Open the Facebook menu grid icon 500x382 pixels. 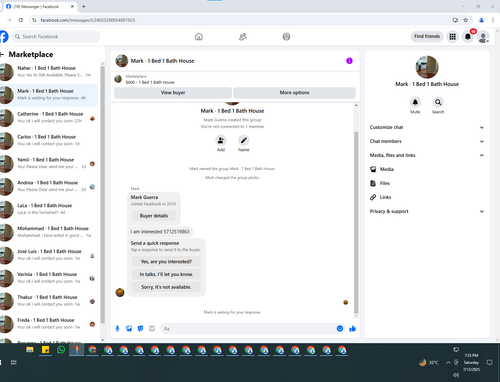coord(452,37)
